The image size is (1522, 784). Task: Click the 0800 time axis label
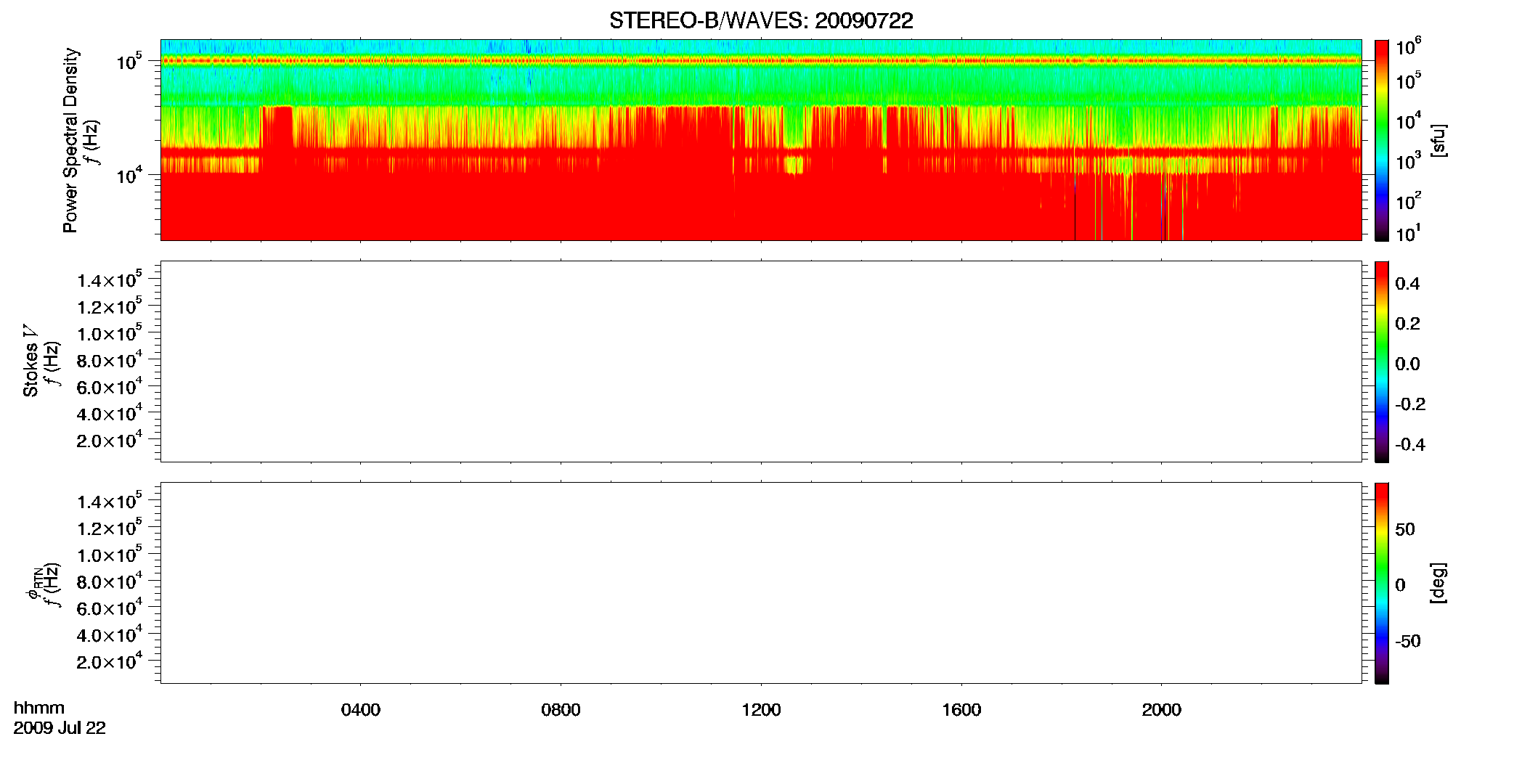click(561, 710)
